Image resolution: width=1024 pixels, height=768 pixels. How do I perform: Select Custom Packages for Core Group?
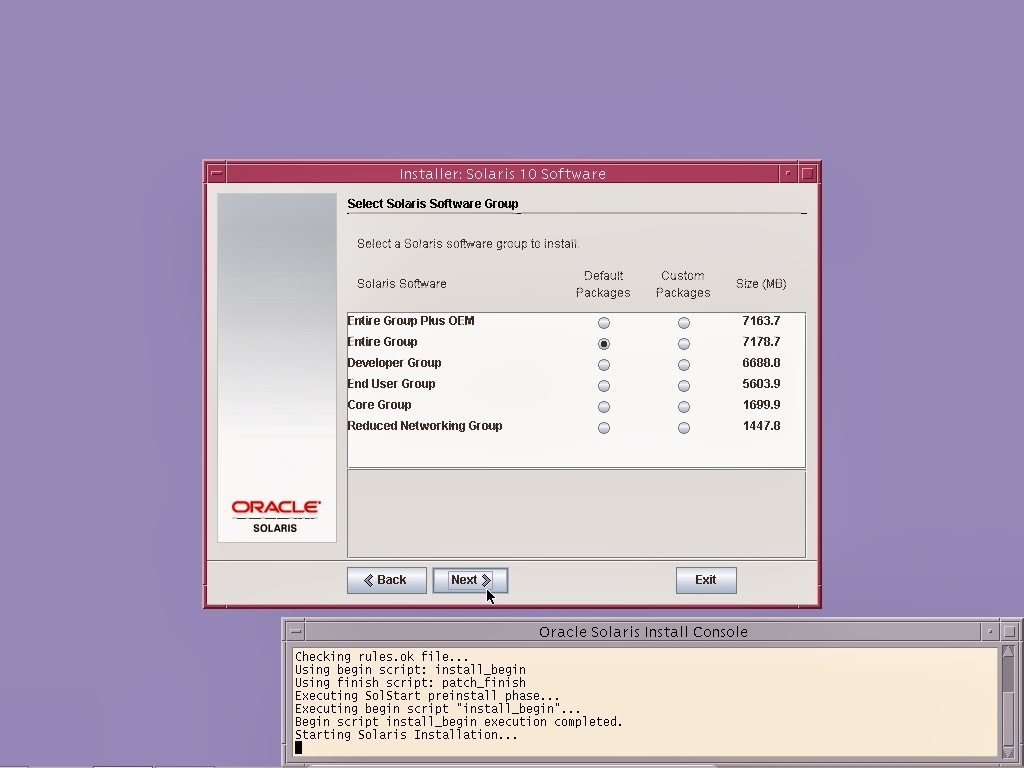(x=683, y=406)
